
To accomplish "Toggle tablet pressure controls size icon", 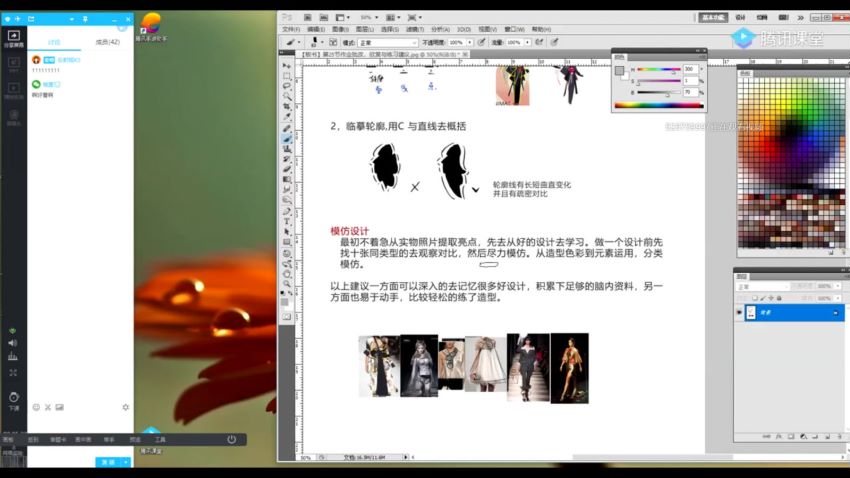I will pyautogui.click(x=555, y=42).
